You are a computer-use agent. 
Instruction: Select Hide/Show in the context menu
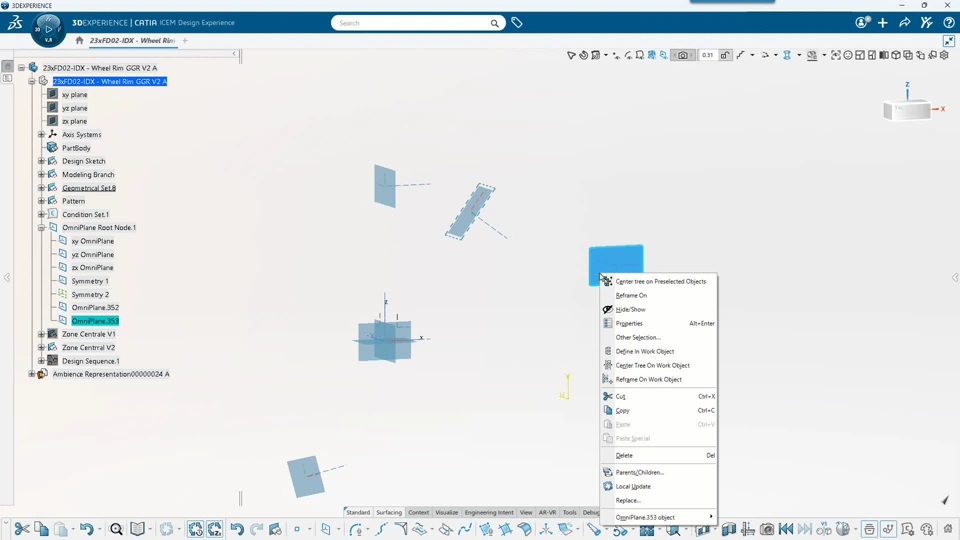coord(658,309)
